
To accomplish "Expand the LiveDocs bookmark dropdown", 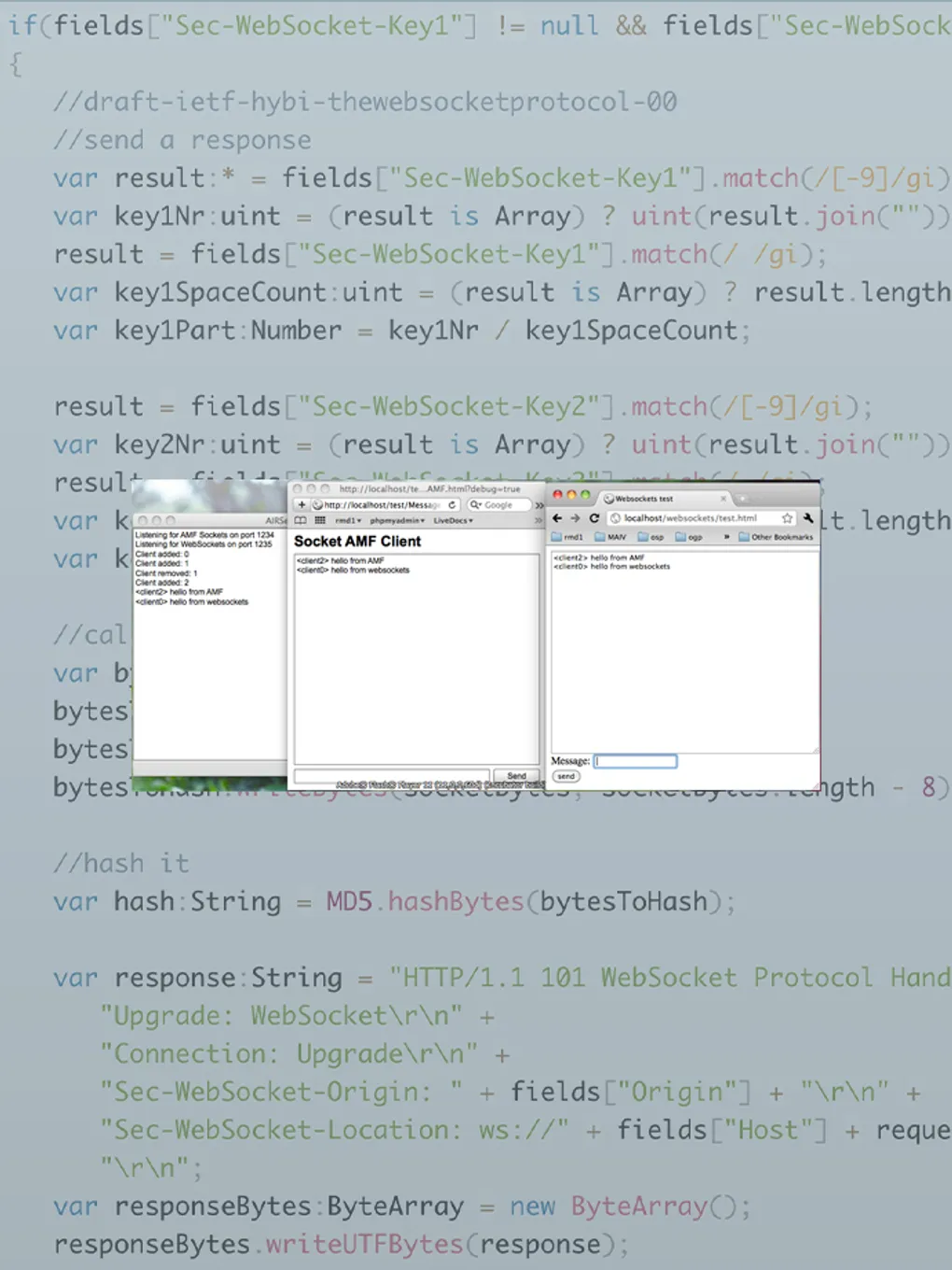I will tap(453, 520).
